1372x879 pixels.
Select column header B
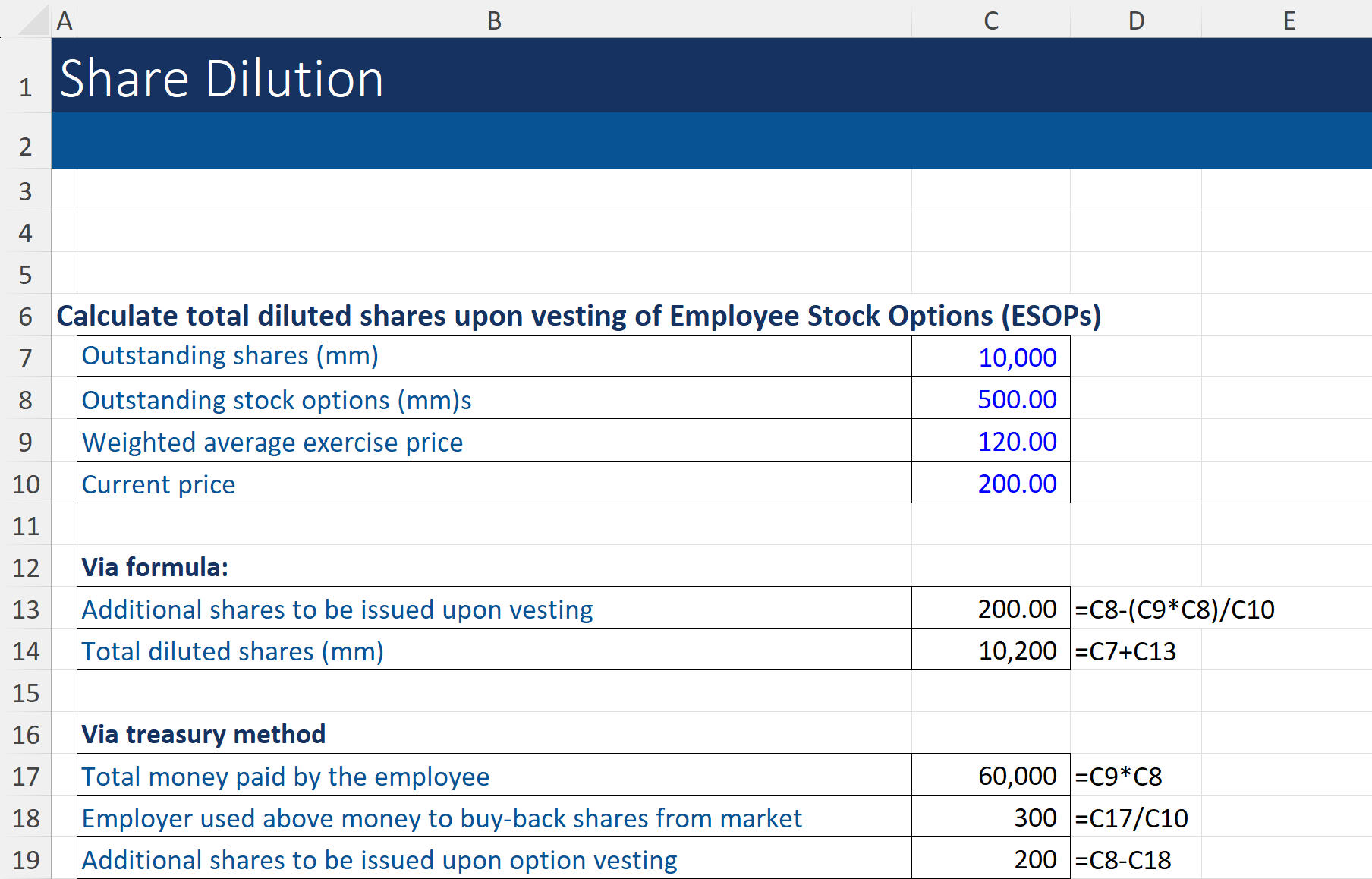pos(493,20)
